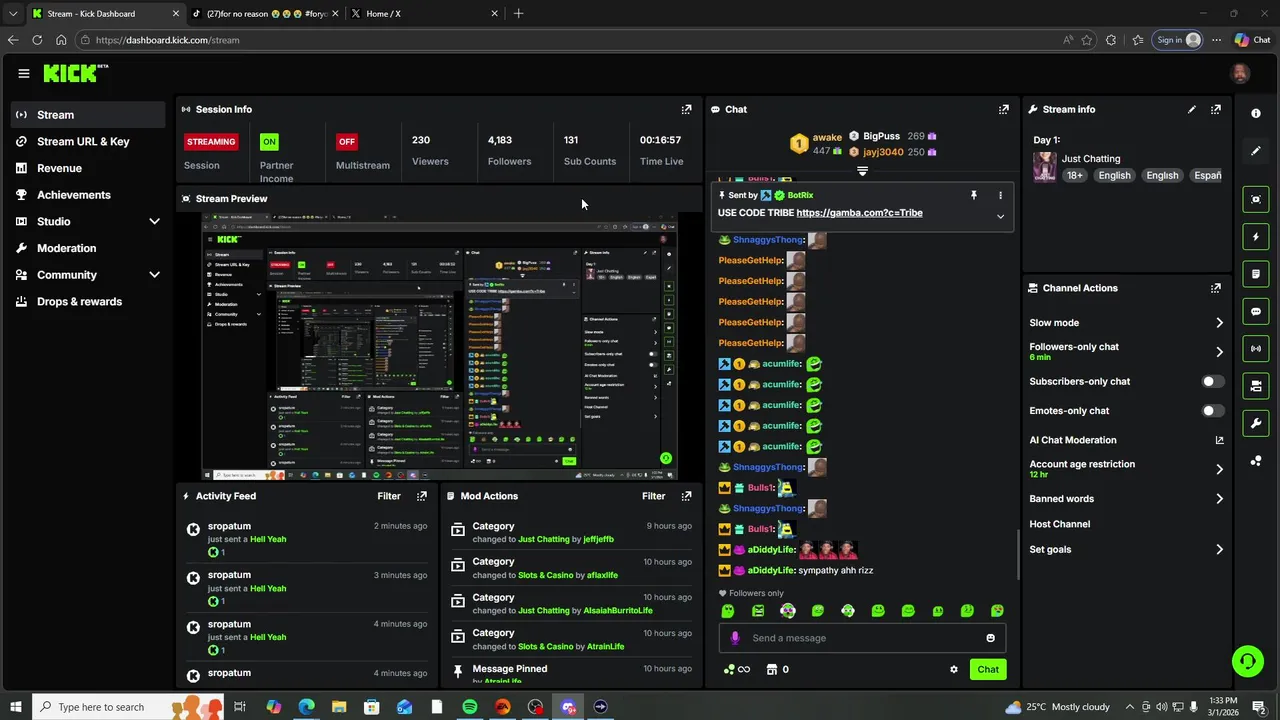Pop out the Chat panel

[1003, 109]
